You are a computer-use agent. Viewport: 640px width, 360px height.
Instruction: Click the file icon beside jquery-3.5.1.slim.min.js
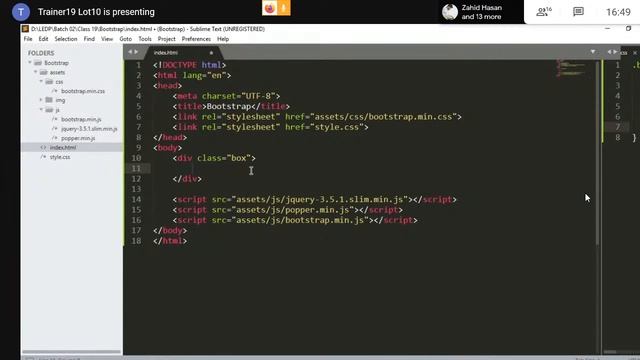[55, 129]
